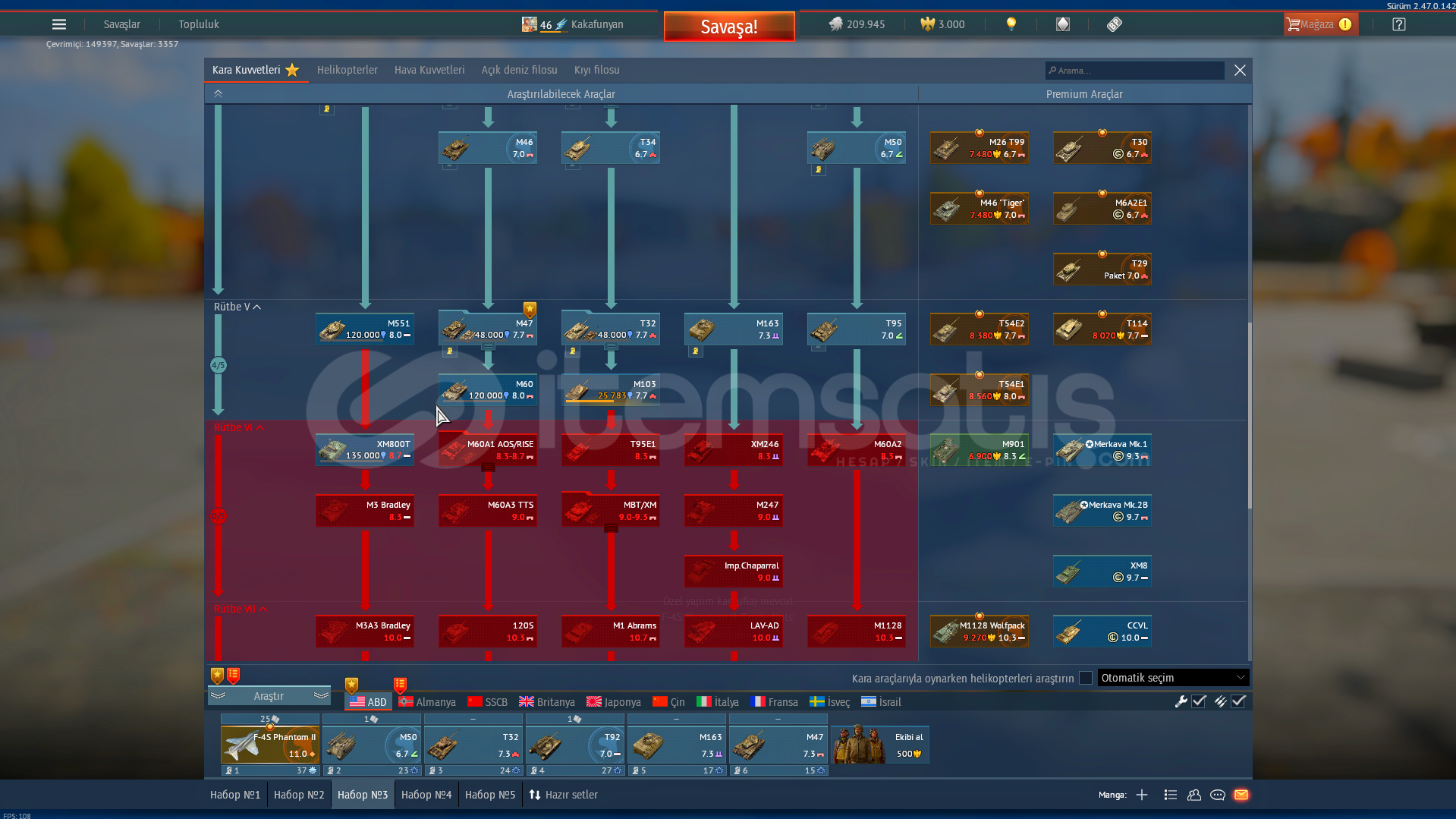Viewport: 1456px width, 819px height.
Task: Click the Araştır research button
Action: pos(269,696)
